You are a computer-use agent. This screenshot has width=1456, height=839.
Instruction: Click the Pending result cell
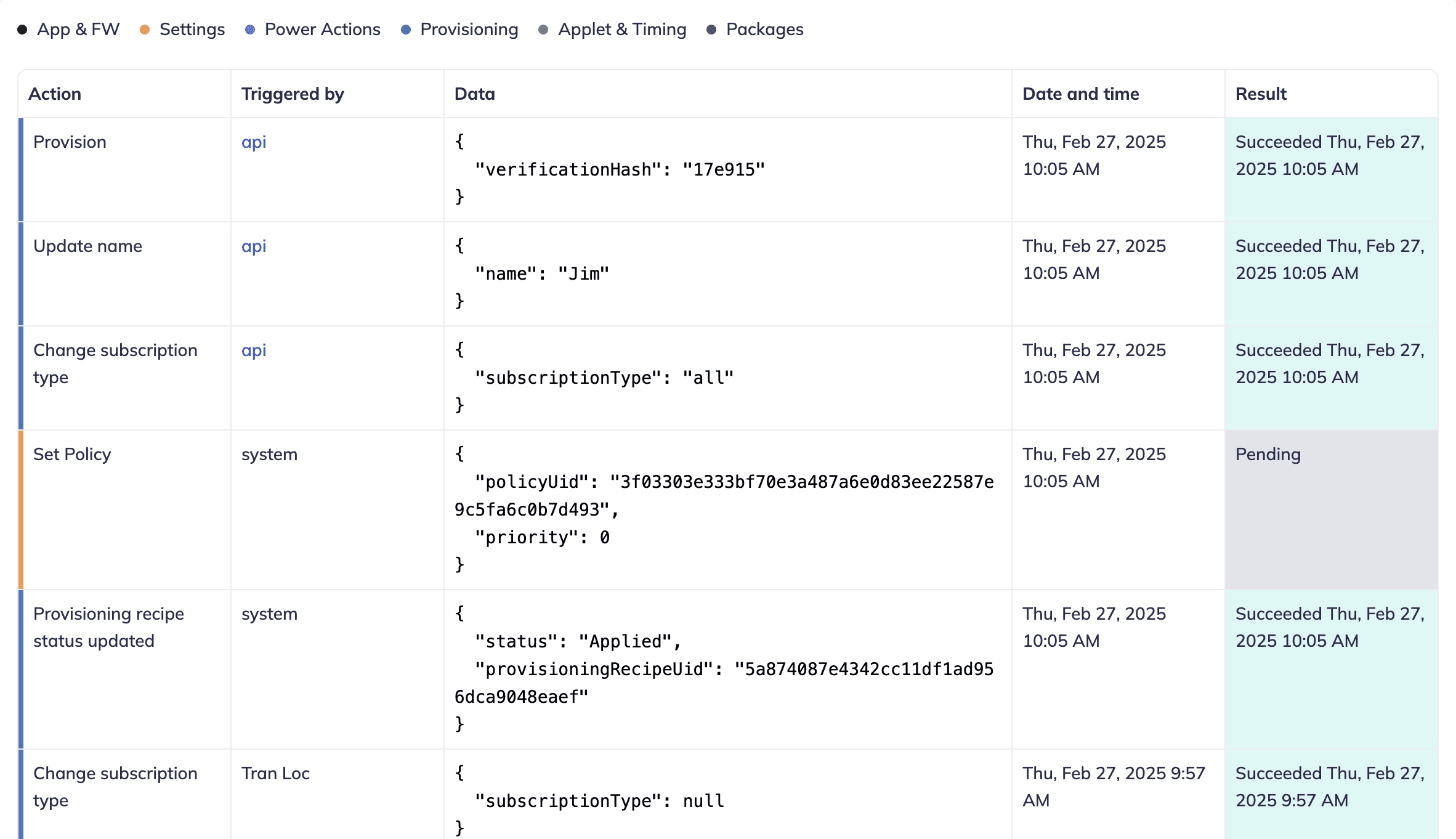point(1268,454)
